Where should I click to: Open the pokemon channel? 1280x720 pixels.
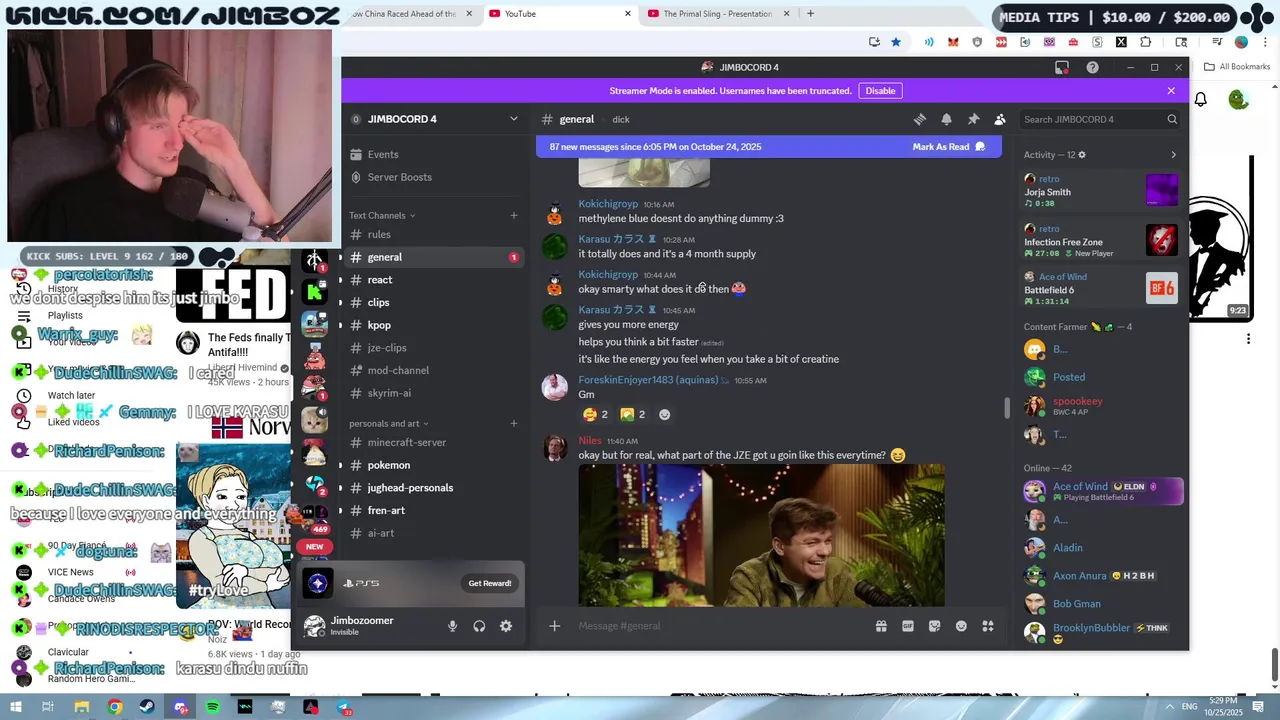[x=432, y=465]
